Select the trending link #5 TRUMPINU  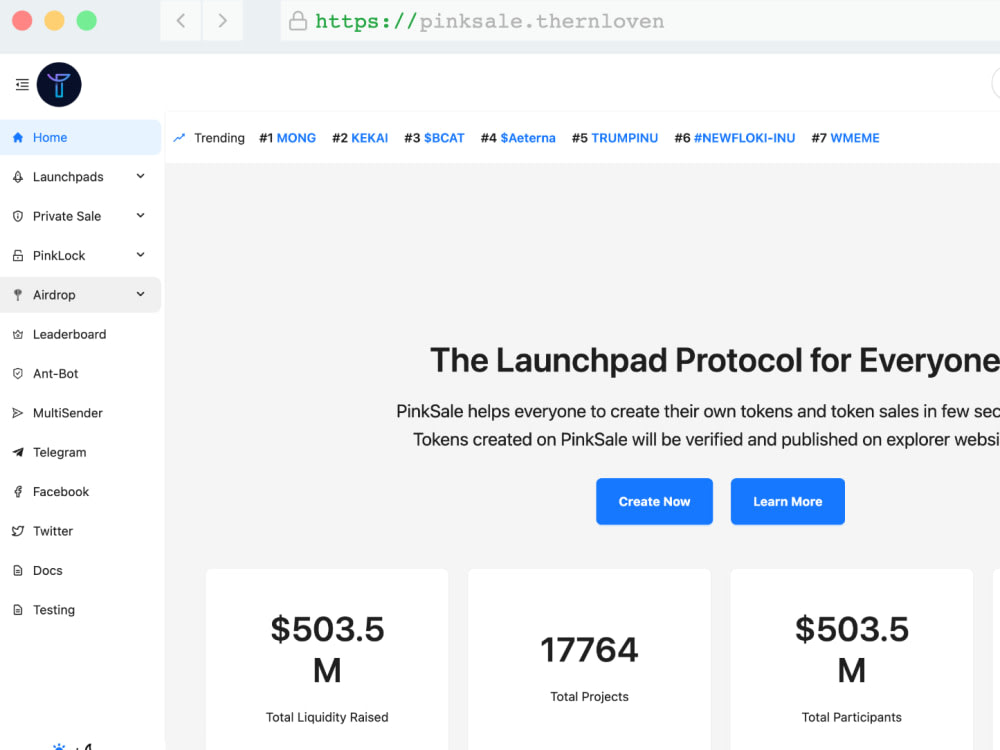(615, 138)
